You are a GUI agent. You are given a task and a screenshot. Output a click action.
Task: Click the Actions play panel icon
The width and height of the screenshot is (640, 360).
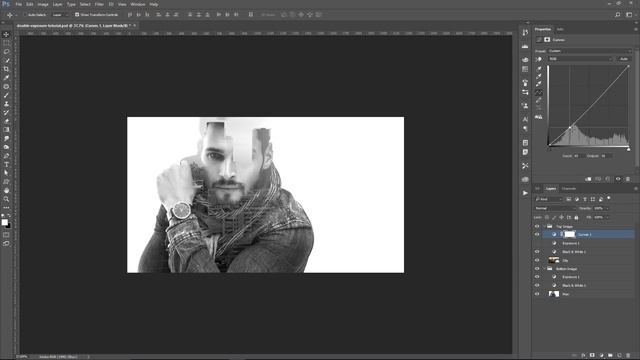click(x=525, y=193)
